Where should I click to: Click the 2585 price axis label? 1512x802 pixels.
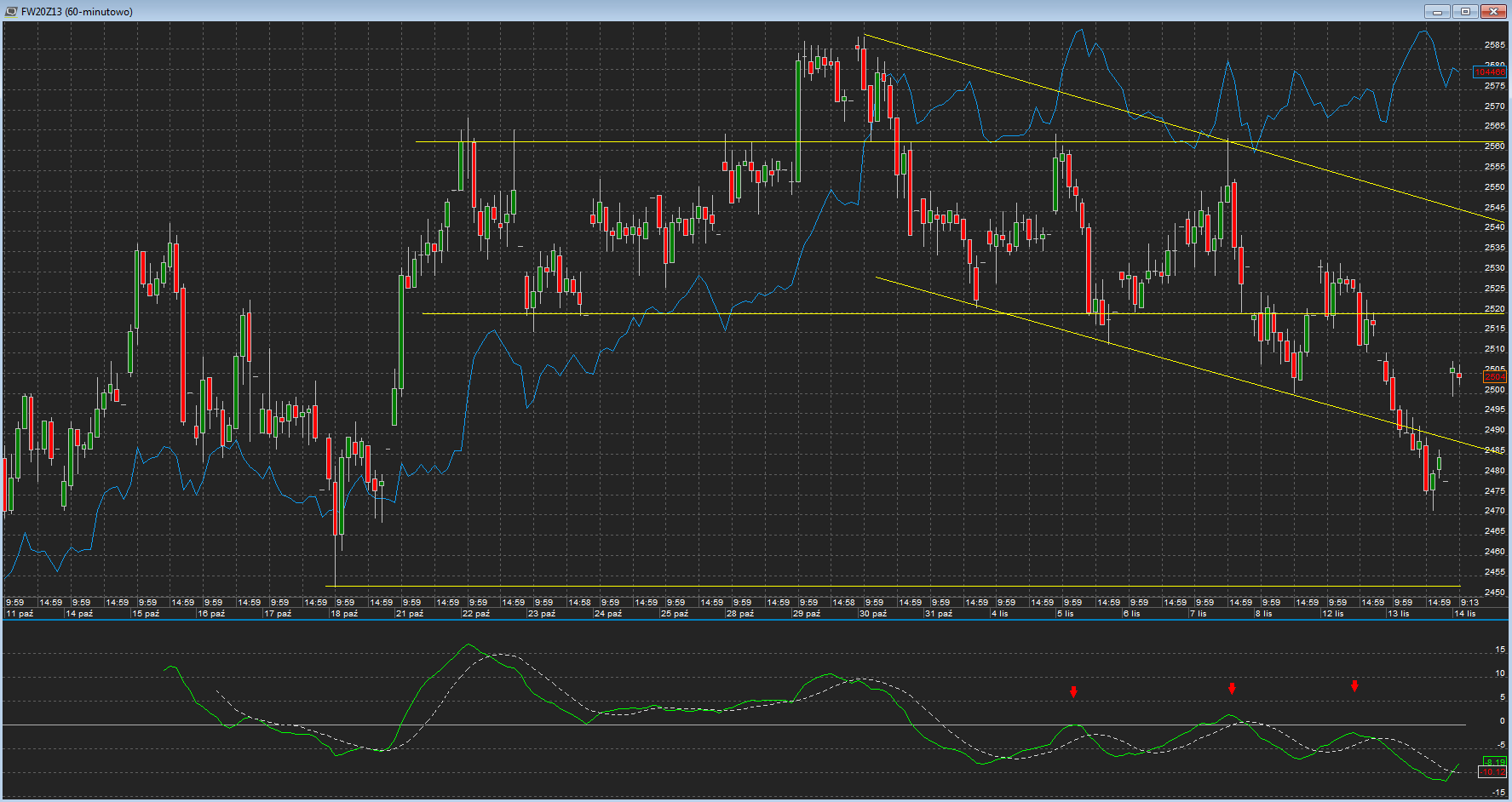point(1494,44)
